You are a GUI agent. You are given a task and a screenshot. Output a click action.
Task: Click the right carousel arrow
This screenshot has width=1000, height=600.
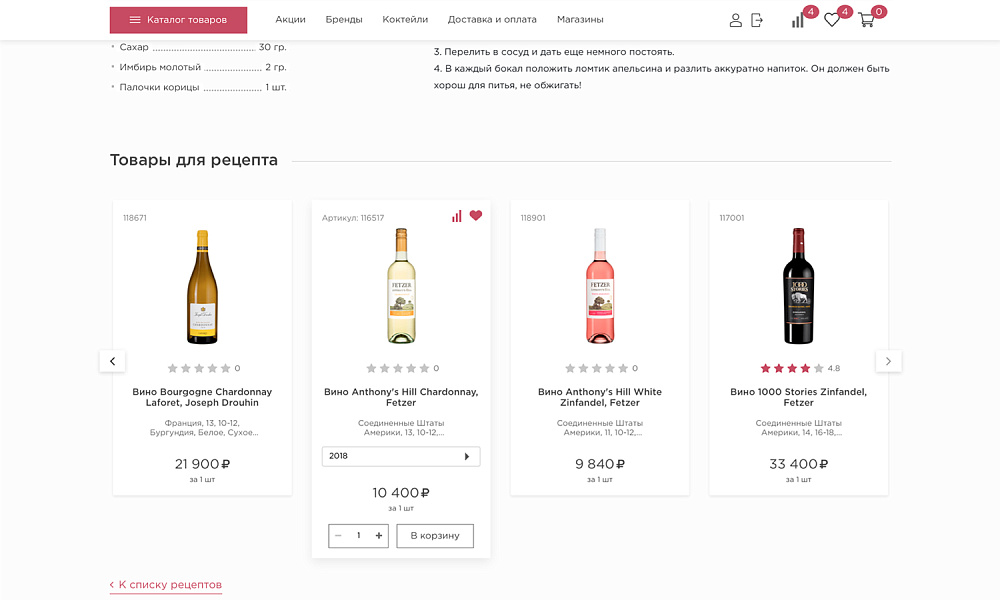(888, 360)
